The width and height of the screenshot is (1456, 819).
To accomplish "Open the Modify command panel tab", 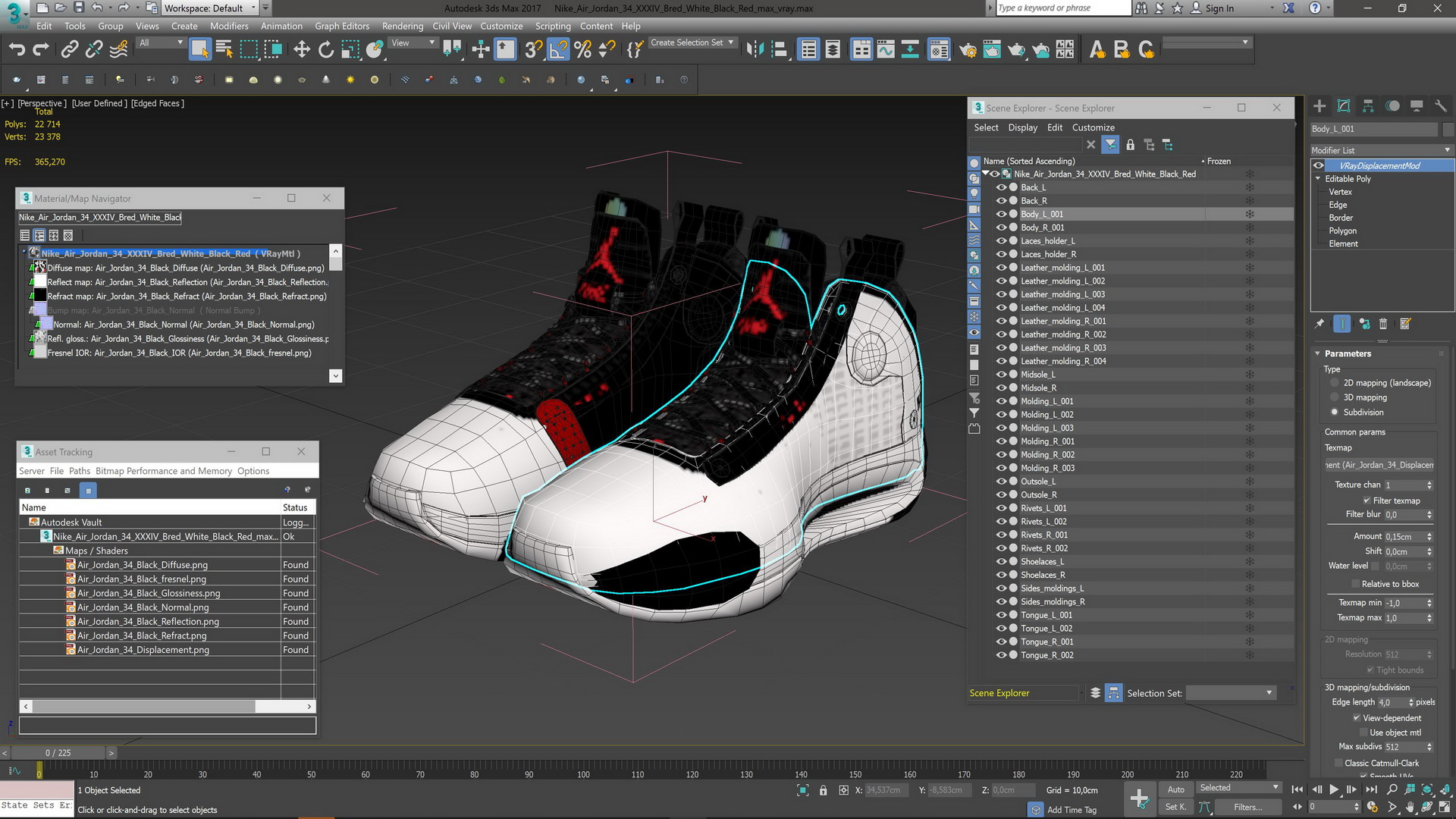I will pos(1344,106).
